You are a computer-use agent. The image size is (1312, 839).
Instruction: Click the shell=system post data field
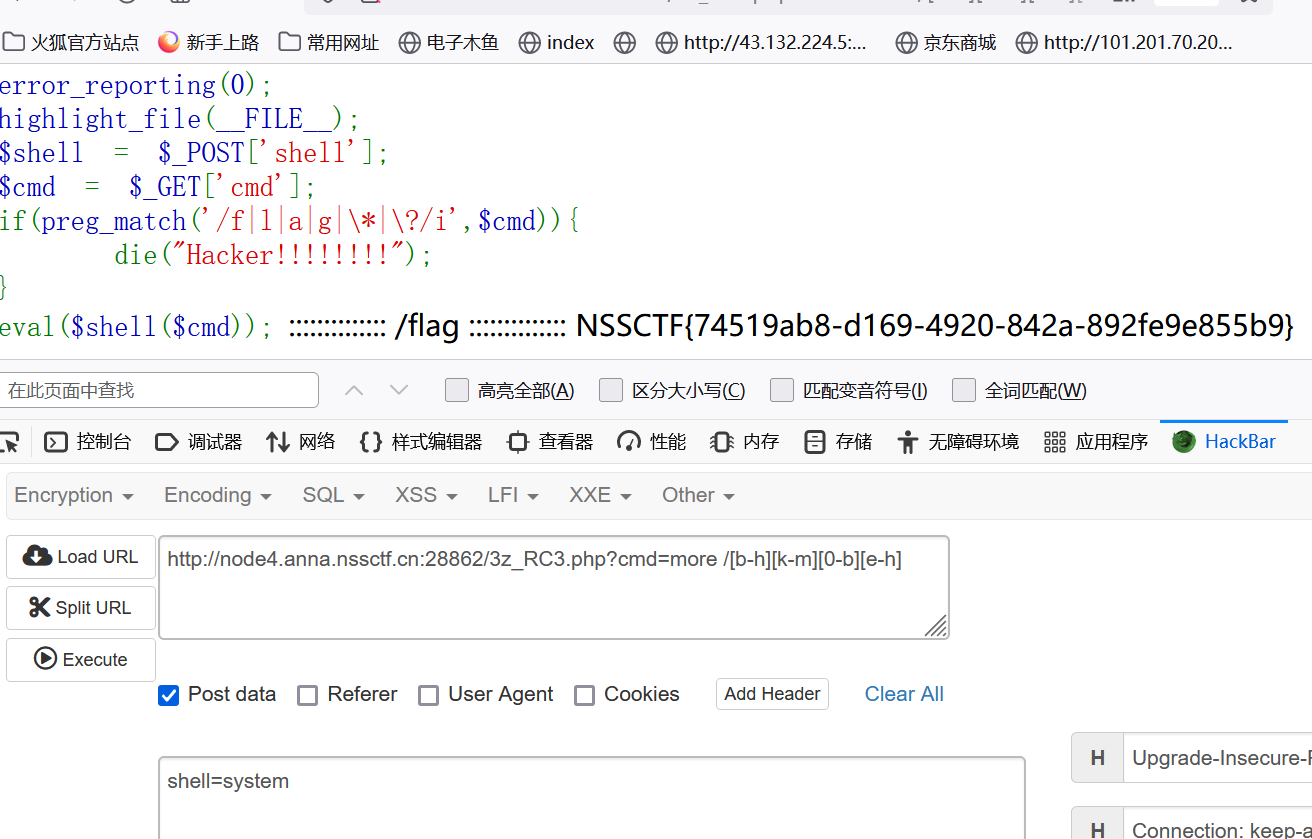click(592, 798)
